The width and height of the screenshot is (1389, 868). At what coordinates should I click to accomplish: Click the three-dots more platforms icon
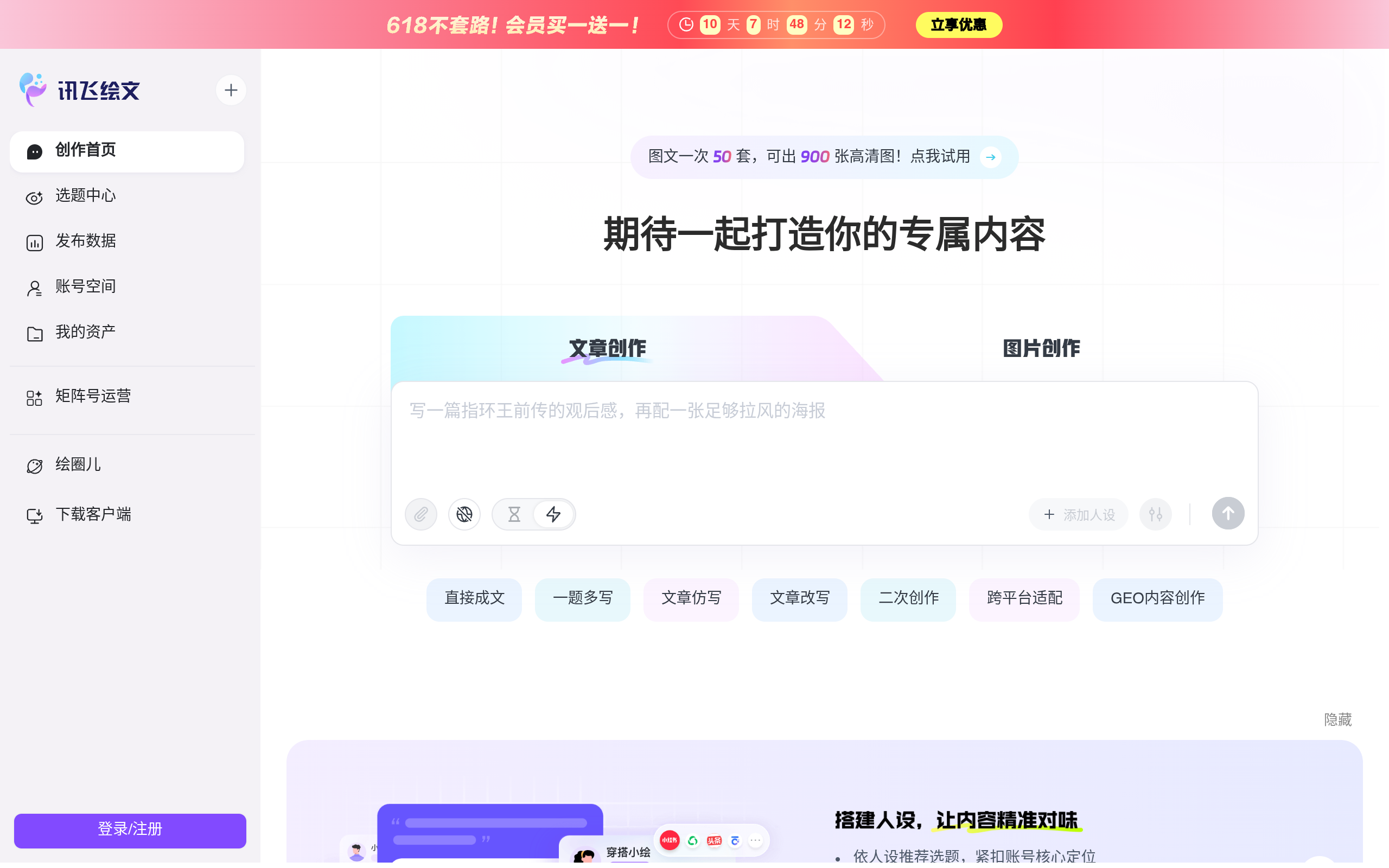coord(755,840)
